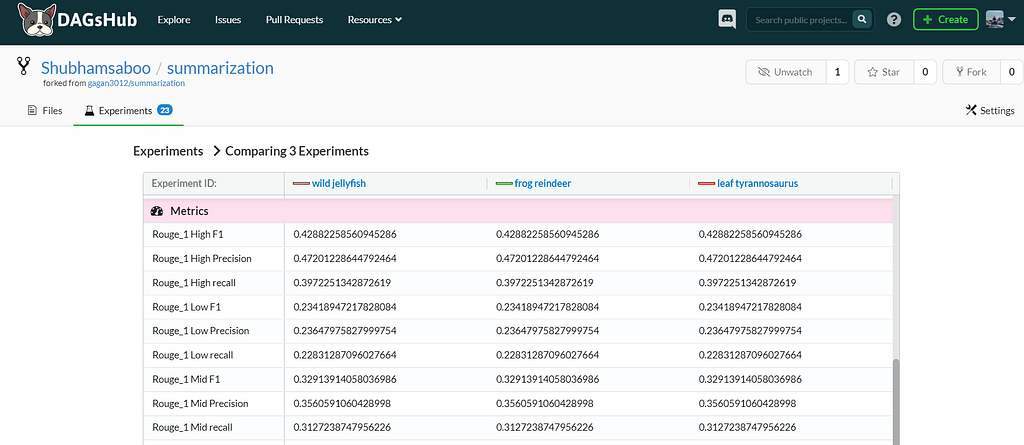Open the Discord chat icon
The width and height of the screenshot is (1024, 445).
[727, 19]
